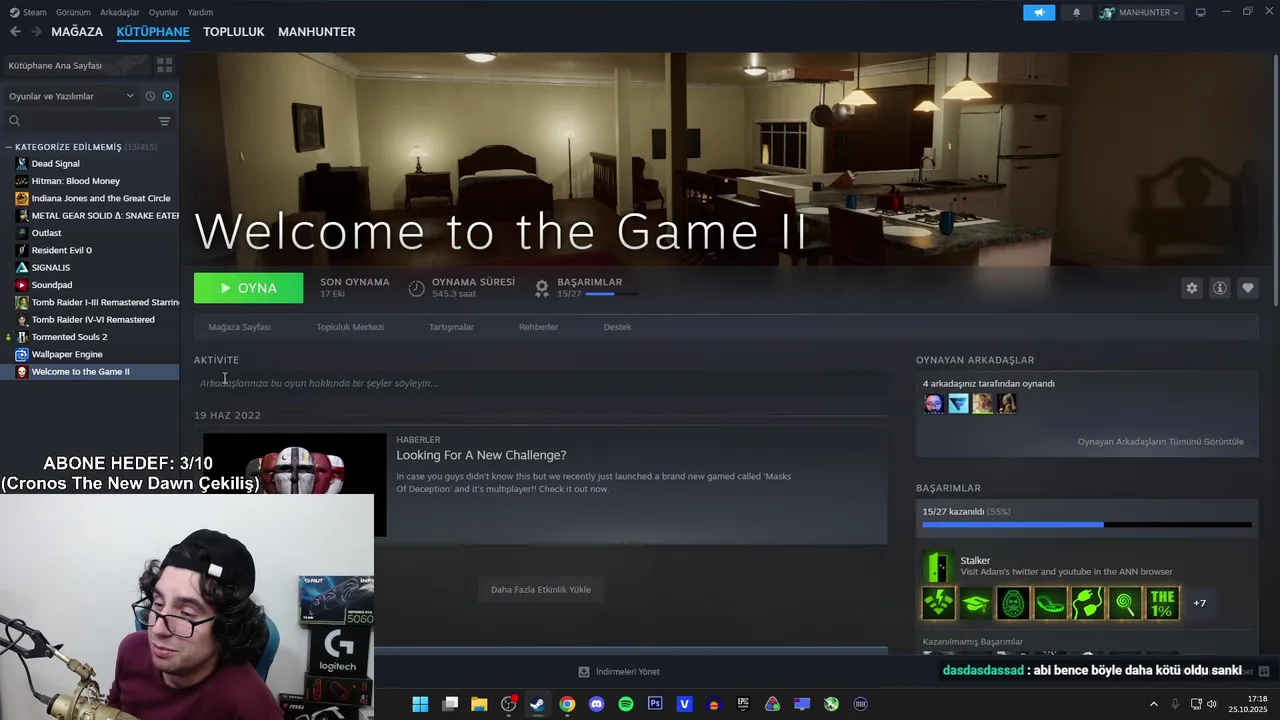View the graduation cap achievement icon
Screen dimensions: 1280x720
(976, 603)
